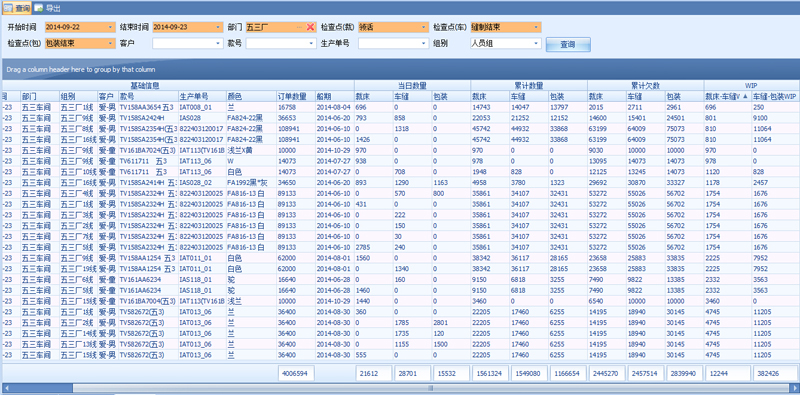This screenshot has height=395, width=800.
Task: Click the blue 查询 search button
Action: pyautogui.click(x=568, y=44)
